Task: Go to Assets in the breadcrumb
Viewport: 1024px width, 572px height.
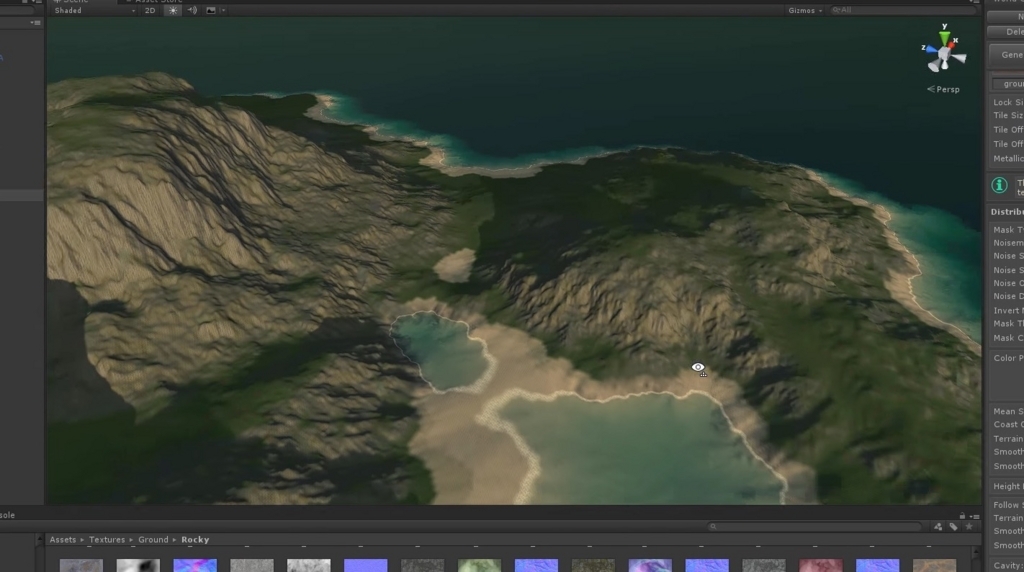Action: (63, 540)
